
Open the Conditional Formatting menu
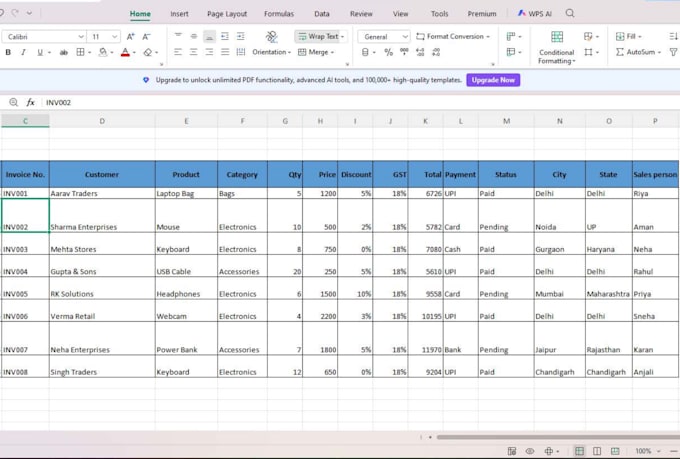click(556, 48)
